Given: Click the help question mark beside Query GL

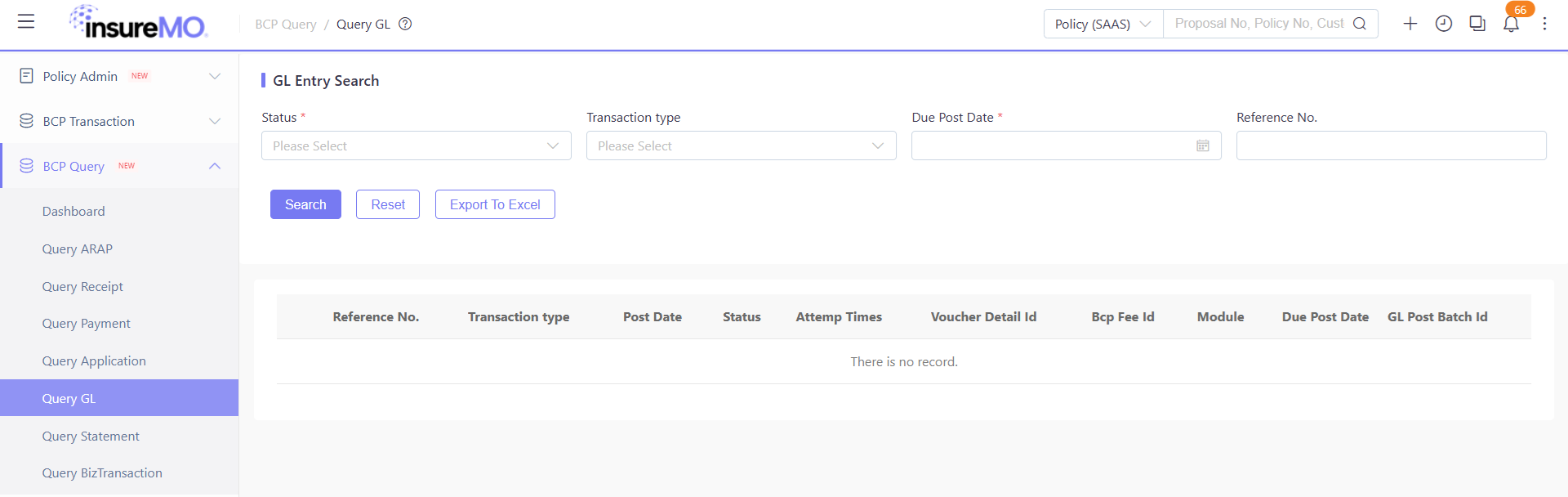Looking at the screenshot, I should [405, 24].
